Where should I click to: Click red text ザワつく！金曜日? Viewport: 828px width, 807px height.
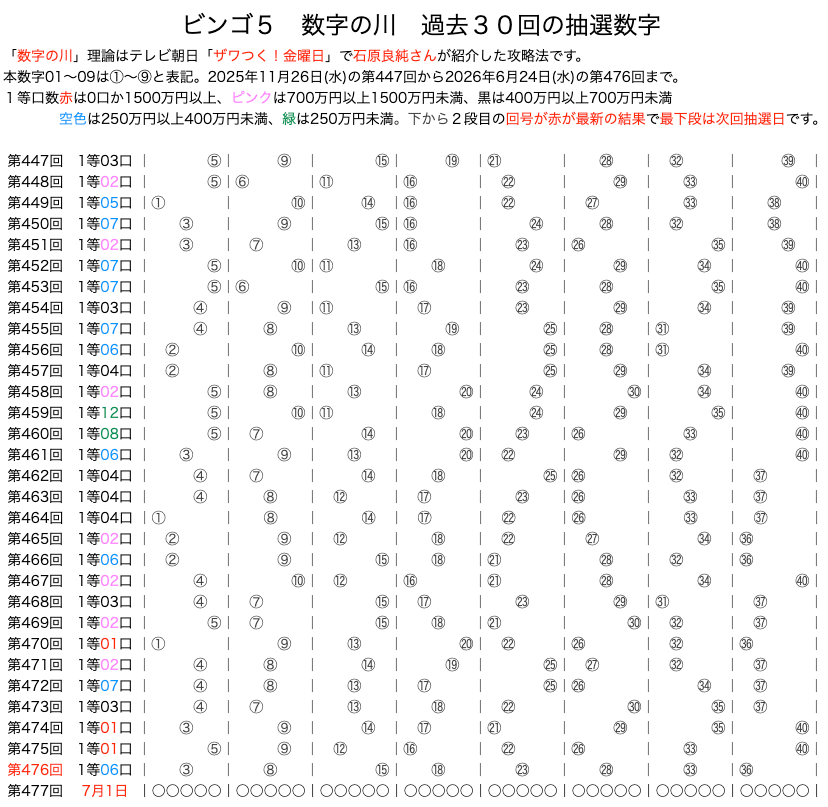click(x=269, y=55)
